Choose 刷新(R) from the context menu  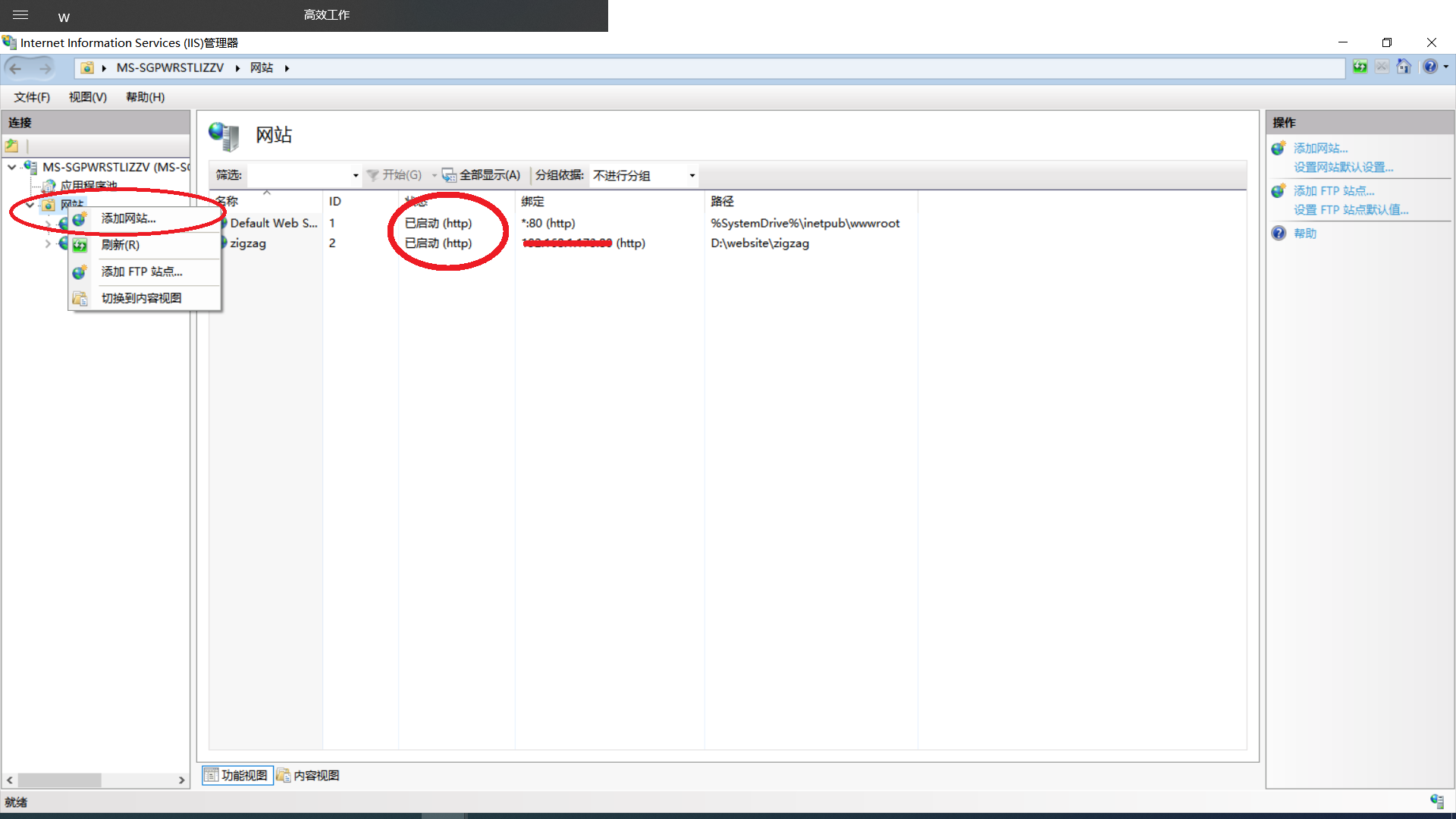coord(144,245)
